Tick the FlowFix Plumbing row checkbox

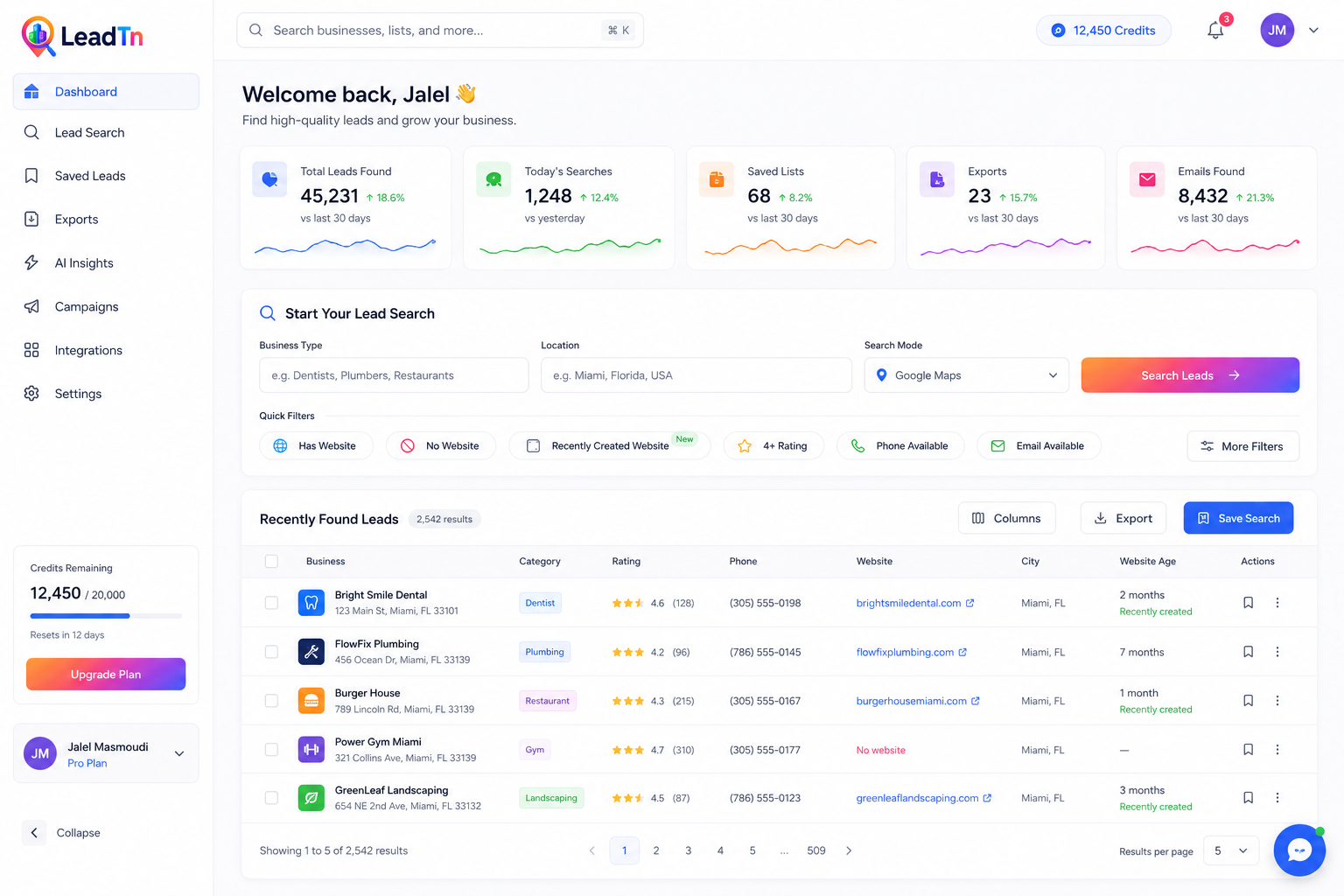[x=271, y=652]
